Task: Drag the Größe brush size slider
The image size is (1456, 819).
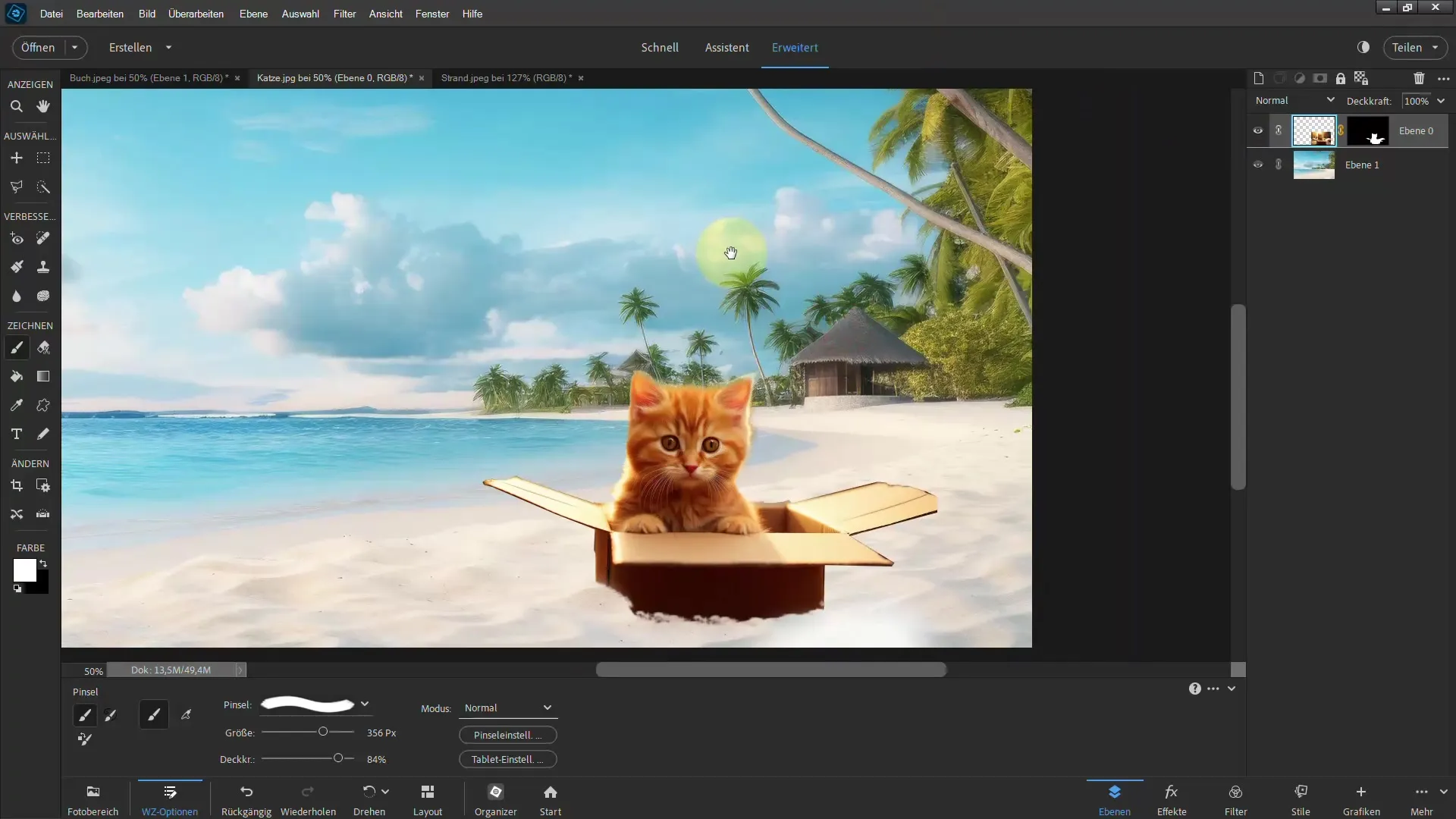Action: 322,732
